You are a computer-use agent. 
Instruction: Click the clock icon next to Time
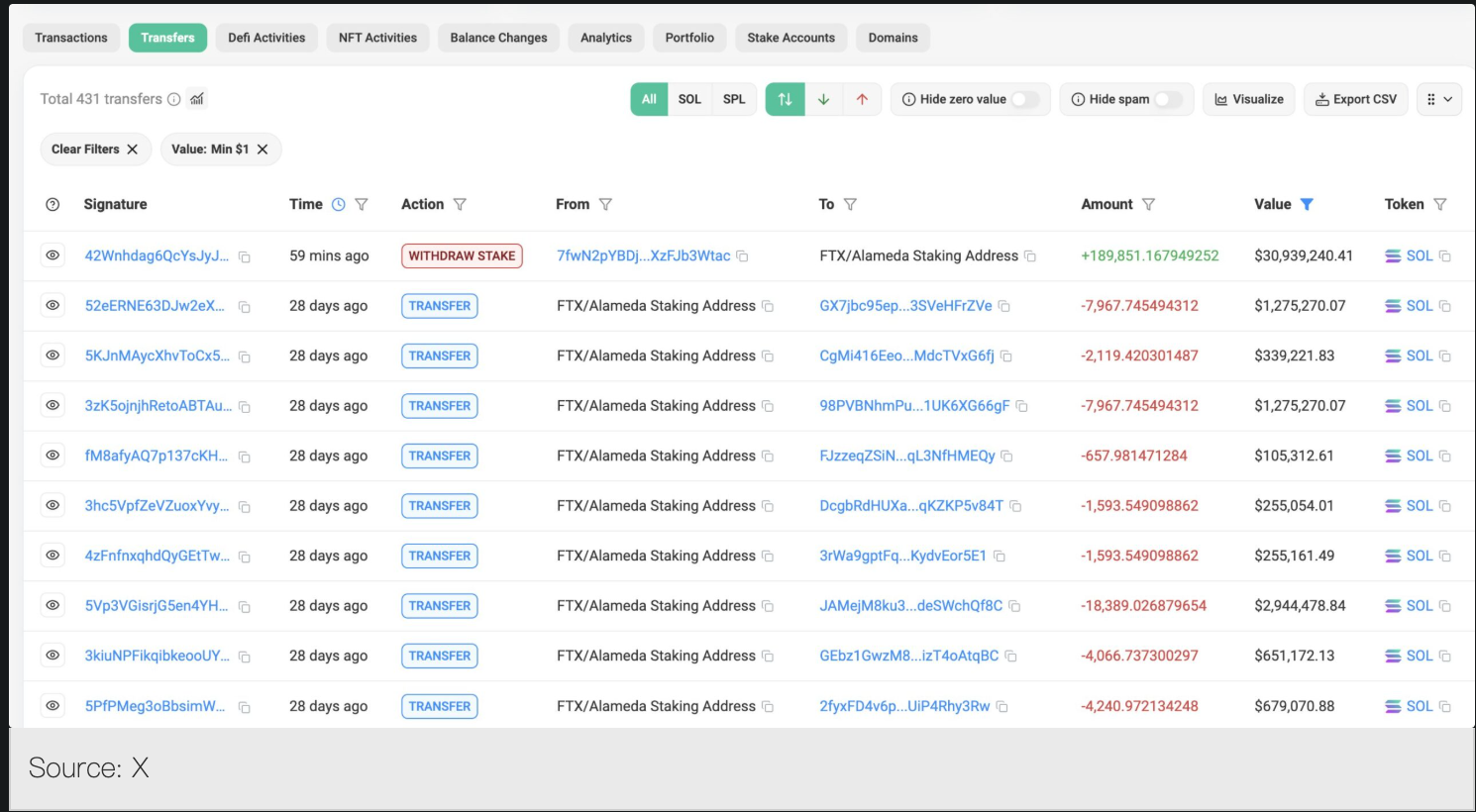pos(339,204)
